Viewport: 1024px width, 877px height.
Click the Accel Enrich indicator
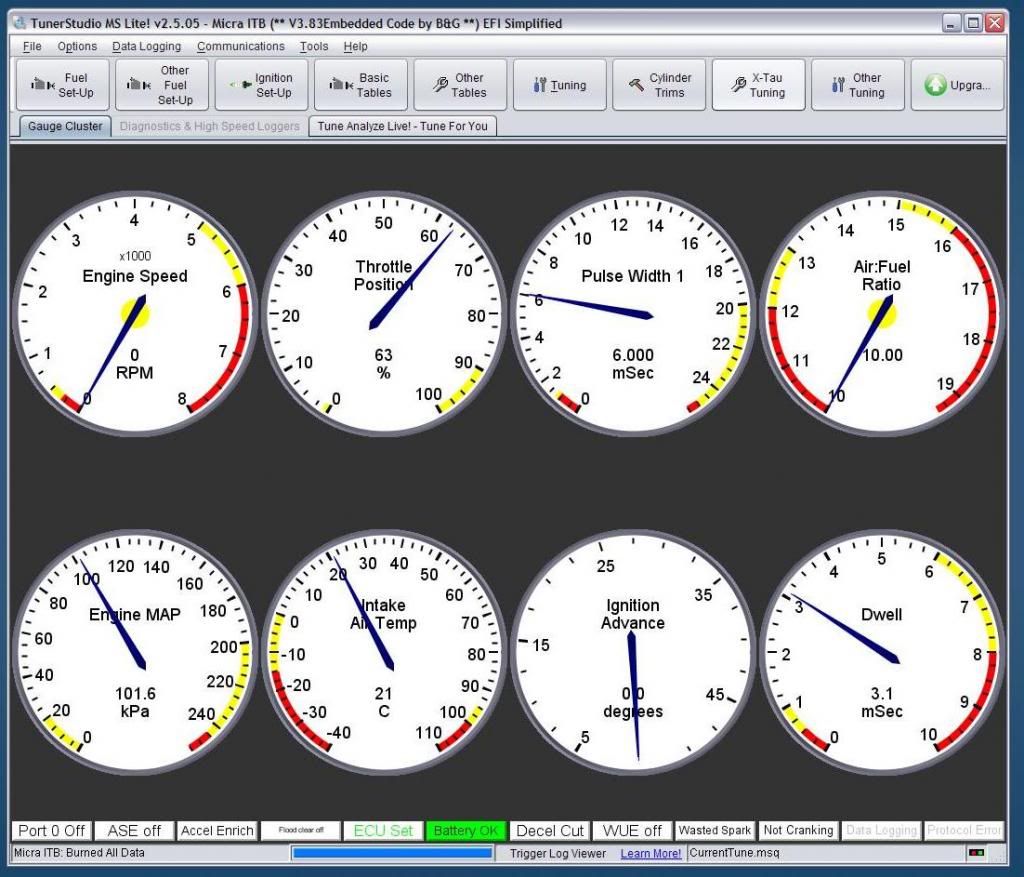click(217, 831)
